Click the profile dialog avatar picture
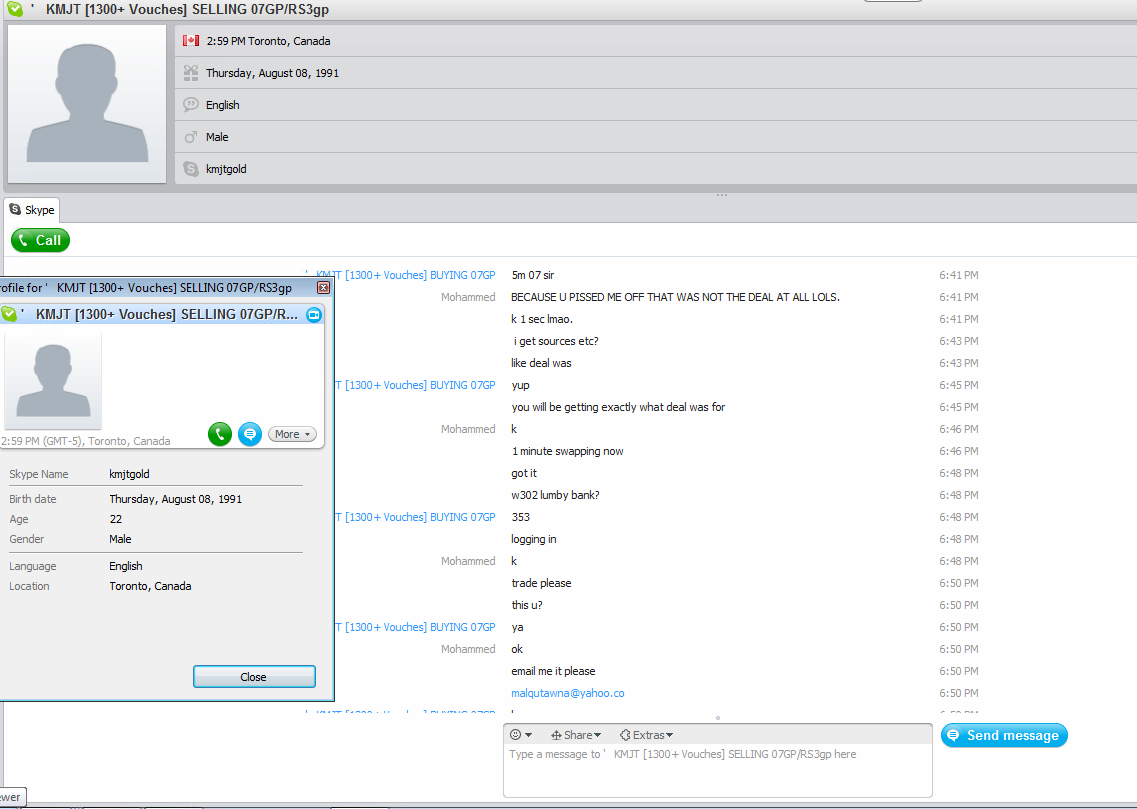This screenshot has height=809, width=1137. (53, 381)
